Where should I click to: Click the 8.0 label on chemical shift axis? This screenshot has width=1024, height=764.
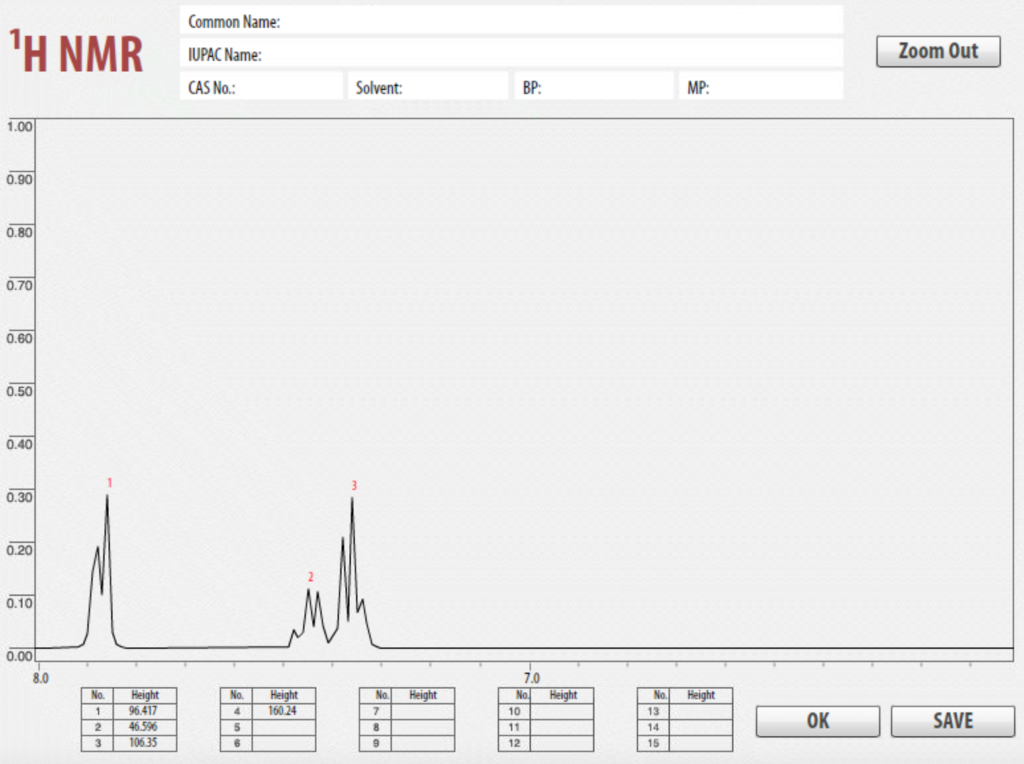(x=41, y=678)
